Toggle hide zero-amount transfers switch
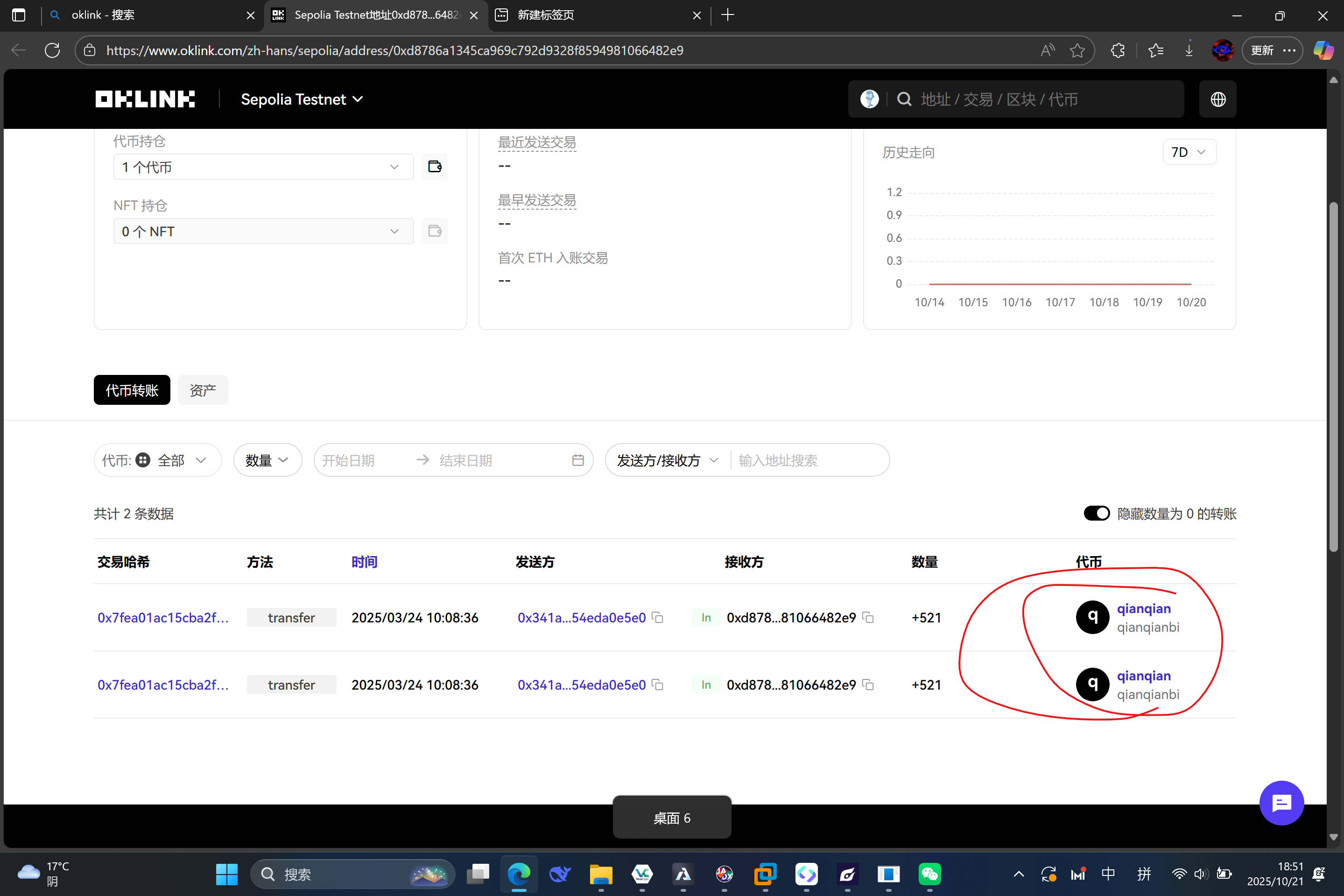 (1096, 513)
